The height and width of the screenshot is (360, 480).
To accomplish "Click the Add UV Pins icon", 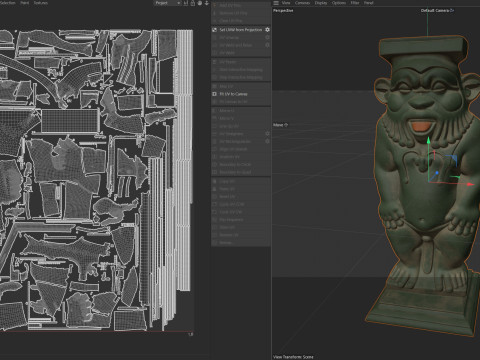I will (215, 5).
